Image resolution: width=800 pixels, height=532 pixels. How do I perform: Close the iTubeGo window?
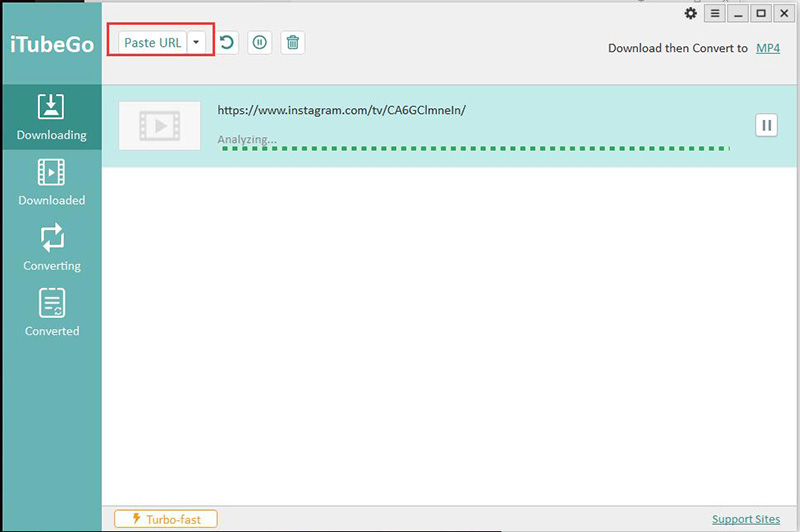[x=784, y=13]
